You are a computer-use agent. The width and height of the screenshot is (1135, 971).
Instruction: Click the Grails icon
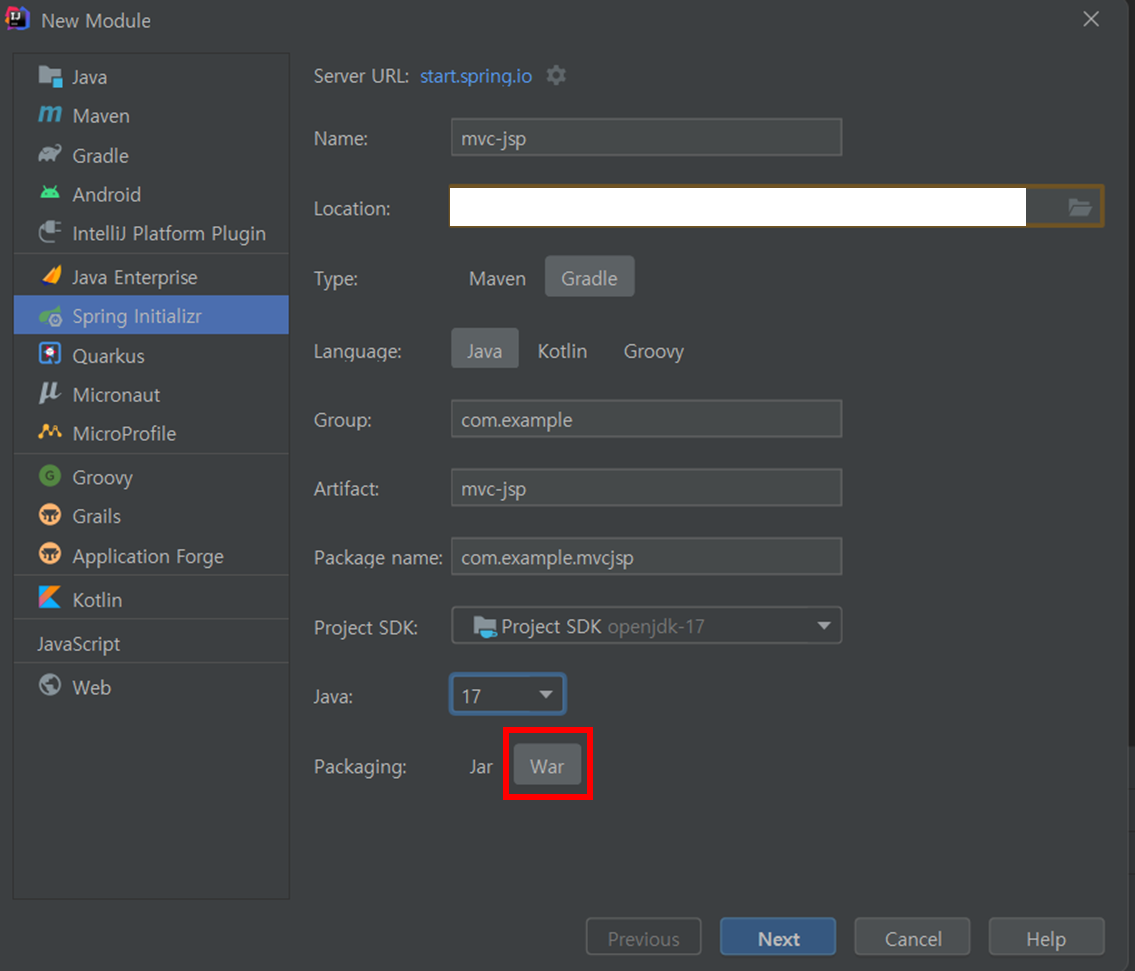pos(50,515)
